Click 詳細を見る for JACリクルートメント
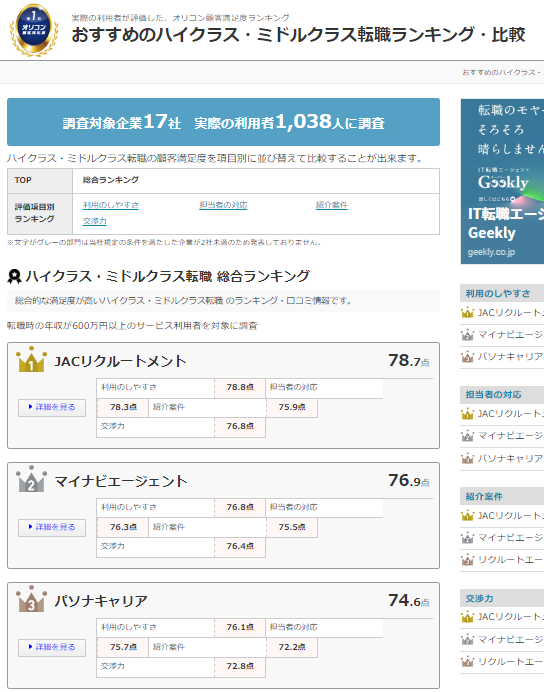 click(52, 407)
